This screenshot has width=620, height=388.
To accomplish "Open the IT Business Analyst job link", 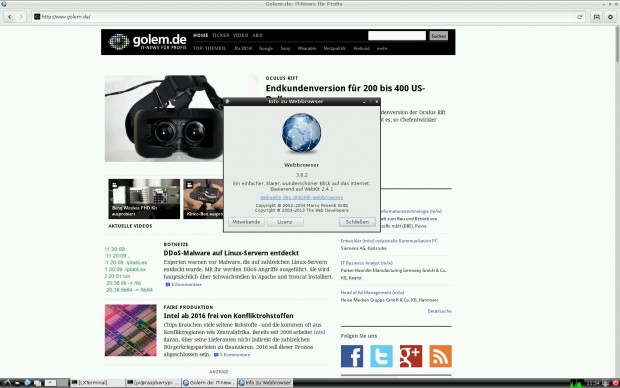I will (367, 263).
